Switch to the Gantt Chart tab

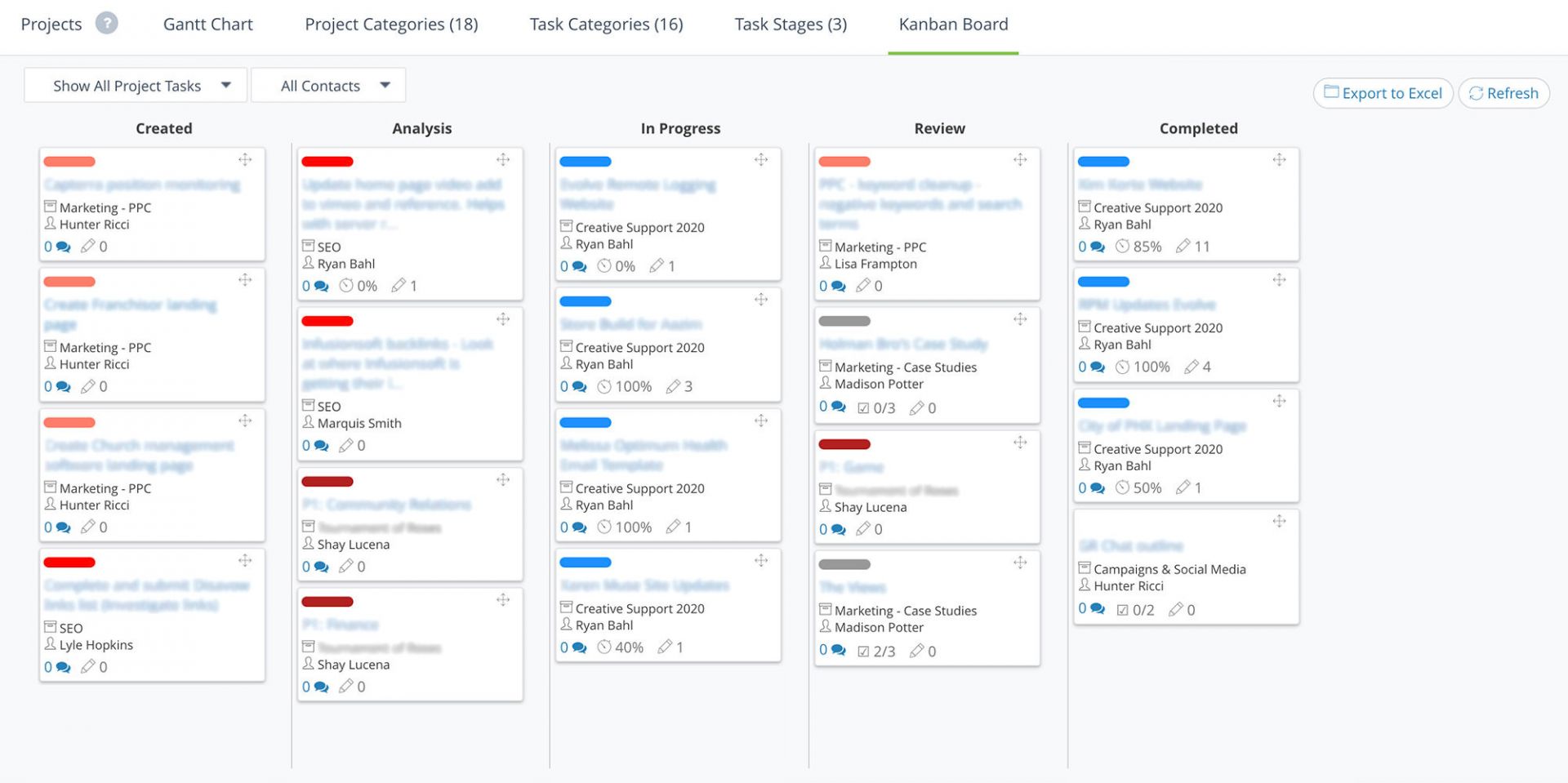(x=207, y=24)
